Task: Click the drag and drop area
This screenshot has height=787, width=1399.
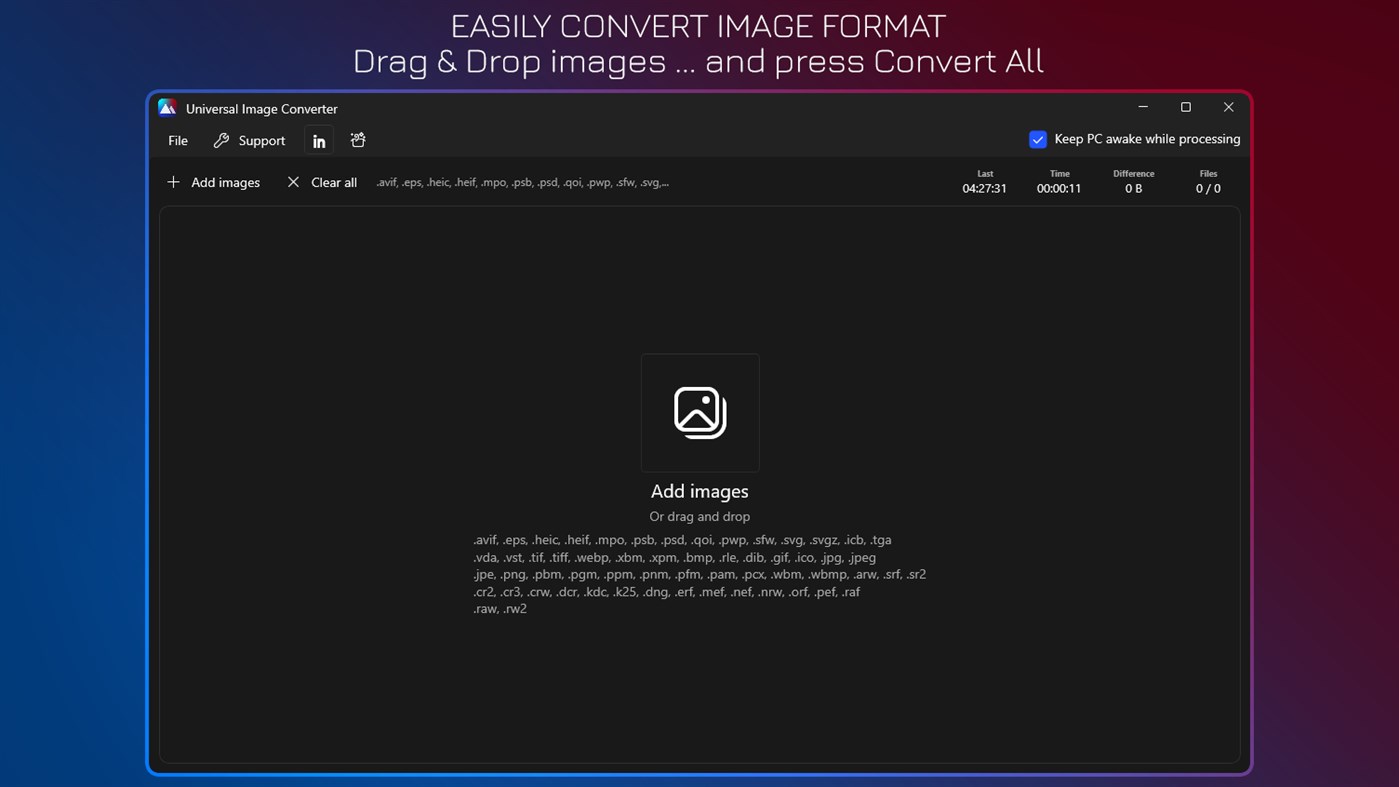Action: [x=699, y=516]
